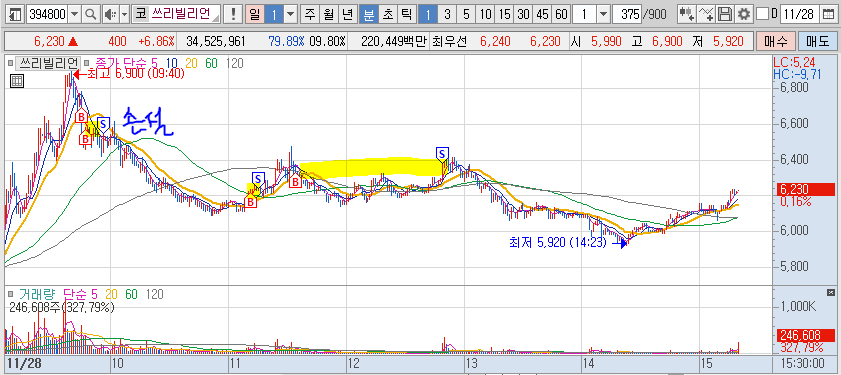Open the custom interval dropdown arrow
The height and width of the screenshot is (375, 841).
point(604,14)
